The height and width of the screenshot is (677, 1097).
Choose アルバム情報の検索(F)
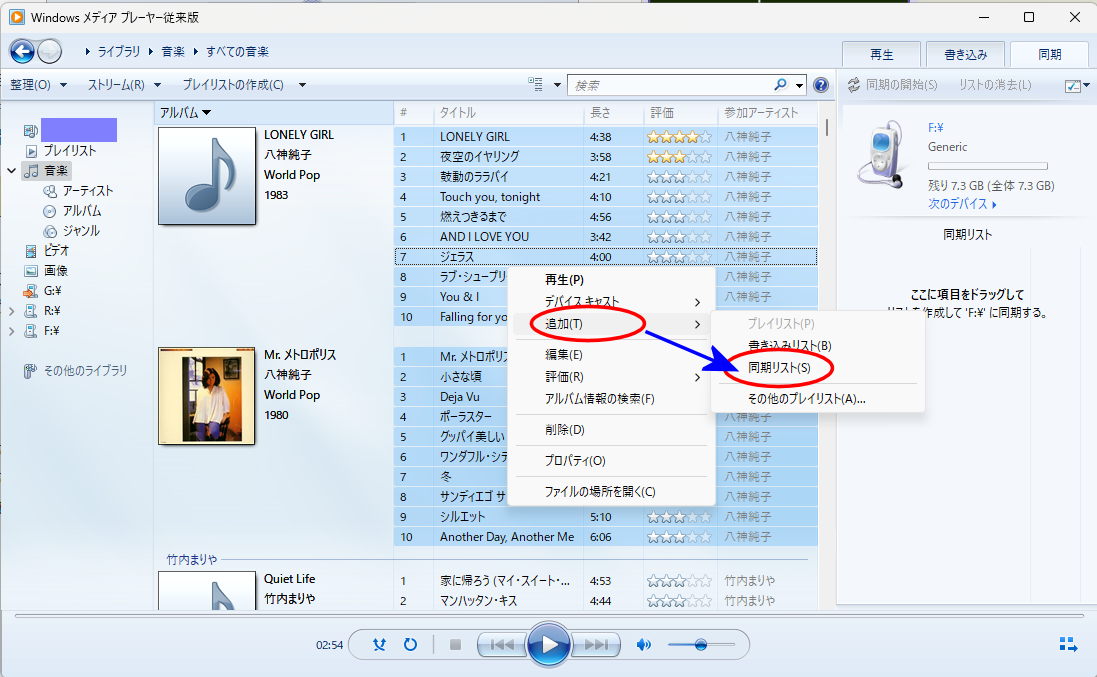point(610,399)
